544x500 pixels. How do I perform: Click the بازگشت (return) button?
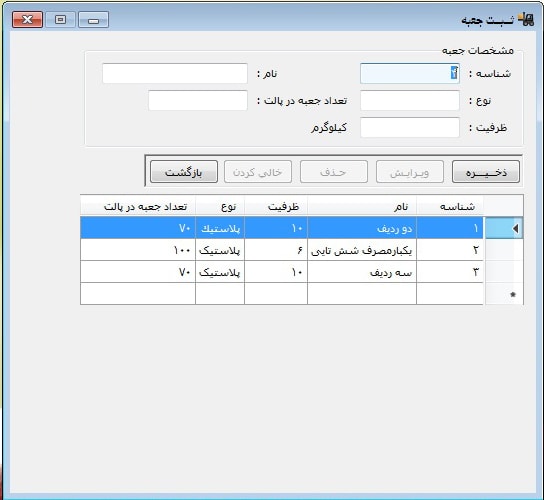point(184,172)
